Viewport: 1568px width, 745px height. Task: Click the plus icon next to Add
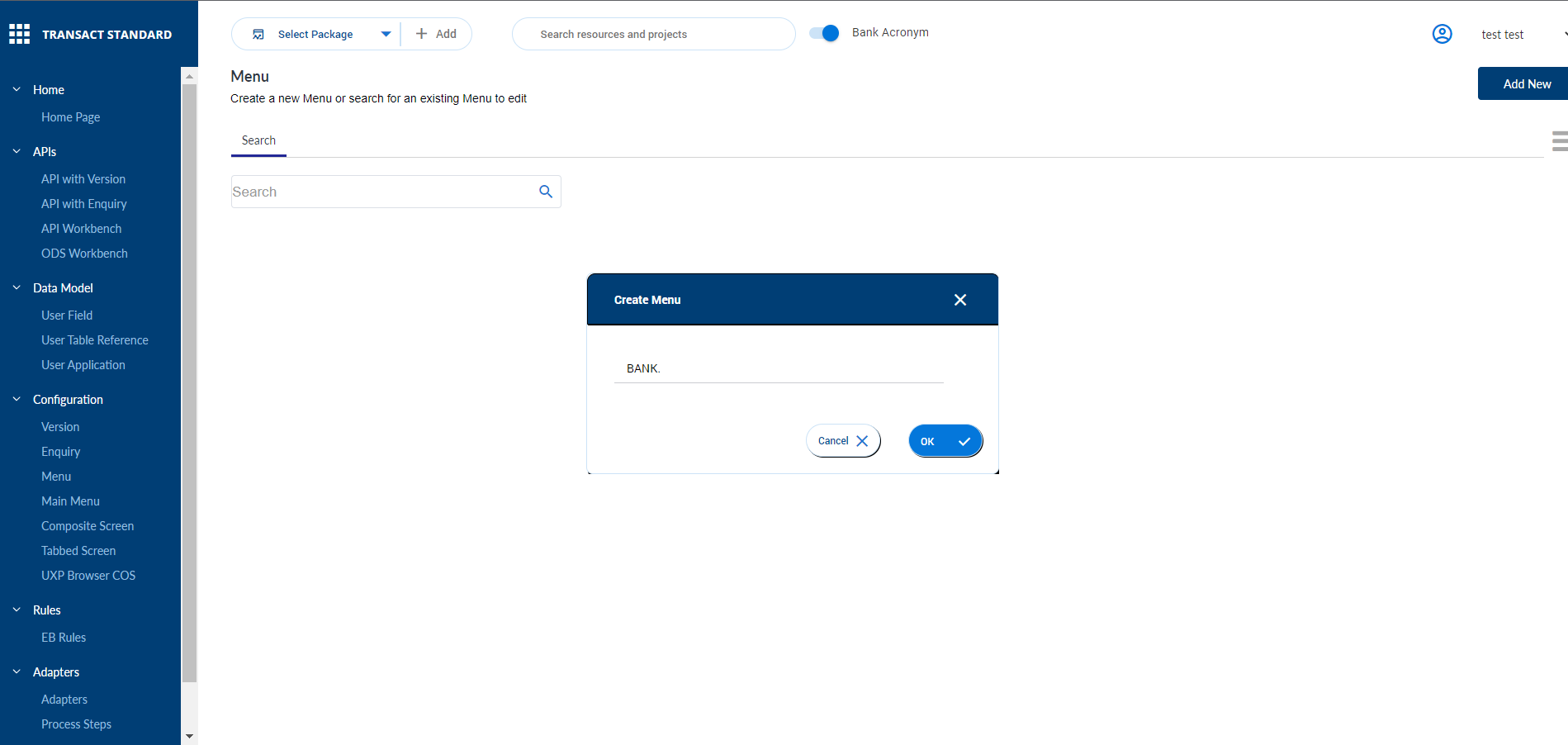[421, 34]
